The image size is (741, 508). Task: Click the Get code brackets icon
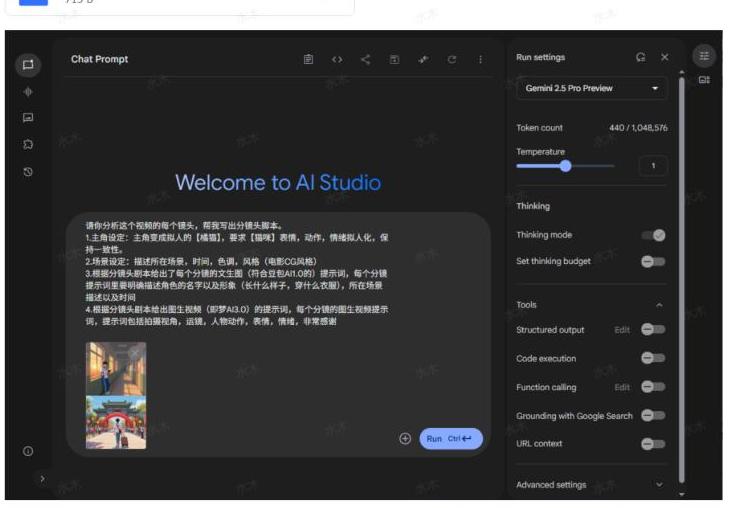[x=337, y=60]
